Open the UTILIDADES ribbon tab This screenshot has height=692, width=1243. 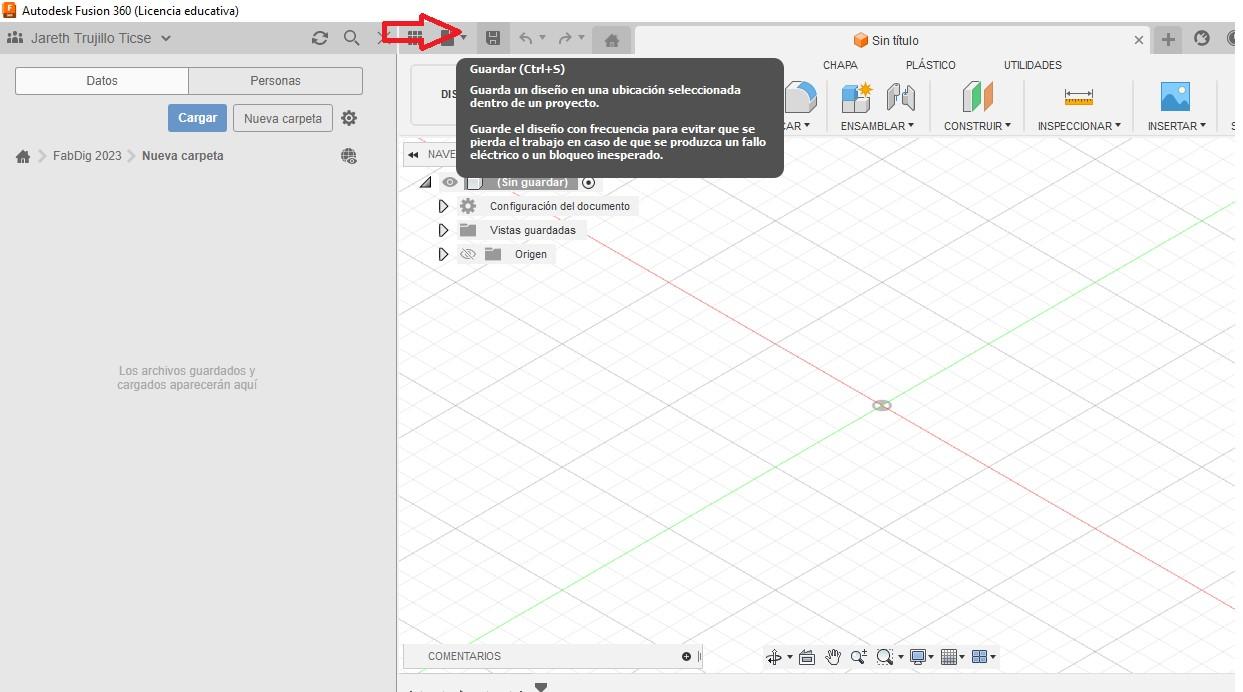[x=1032, y=64]
